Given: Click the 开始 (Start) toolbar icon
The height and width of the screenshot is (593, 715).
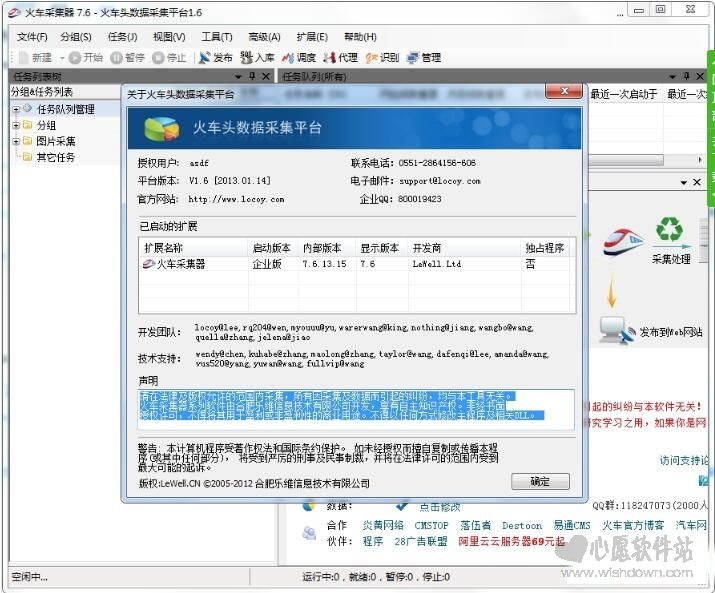Looking at the screenshot, I should tap(75, 57).
